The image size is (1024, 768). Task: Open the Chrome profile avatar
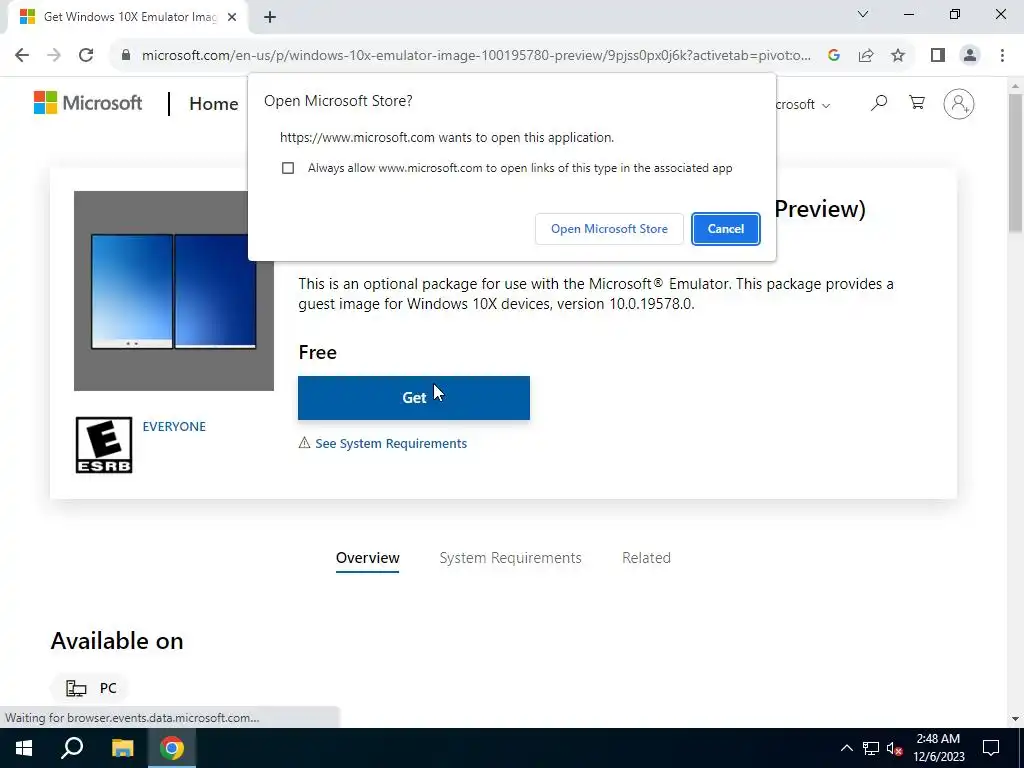(970, 56)
